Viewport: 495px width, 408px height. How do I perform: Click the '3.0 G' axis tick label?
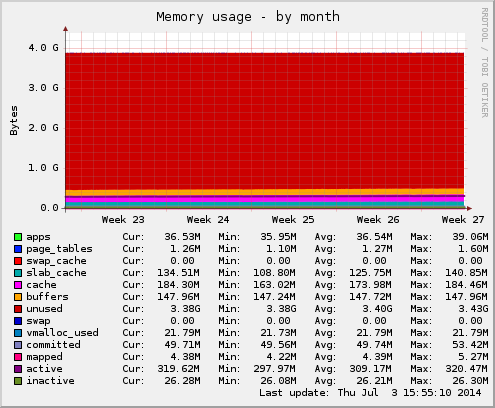[x=43, y=88]
